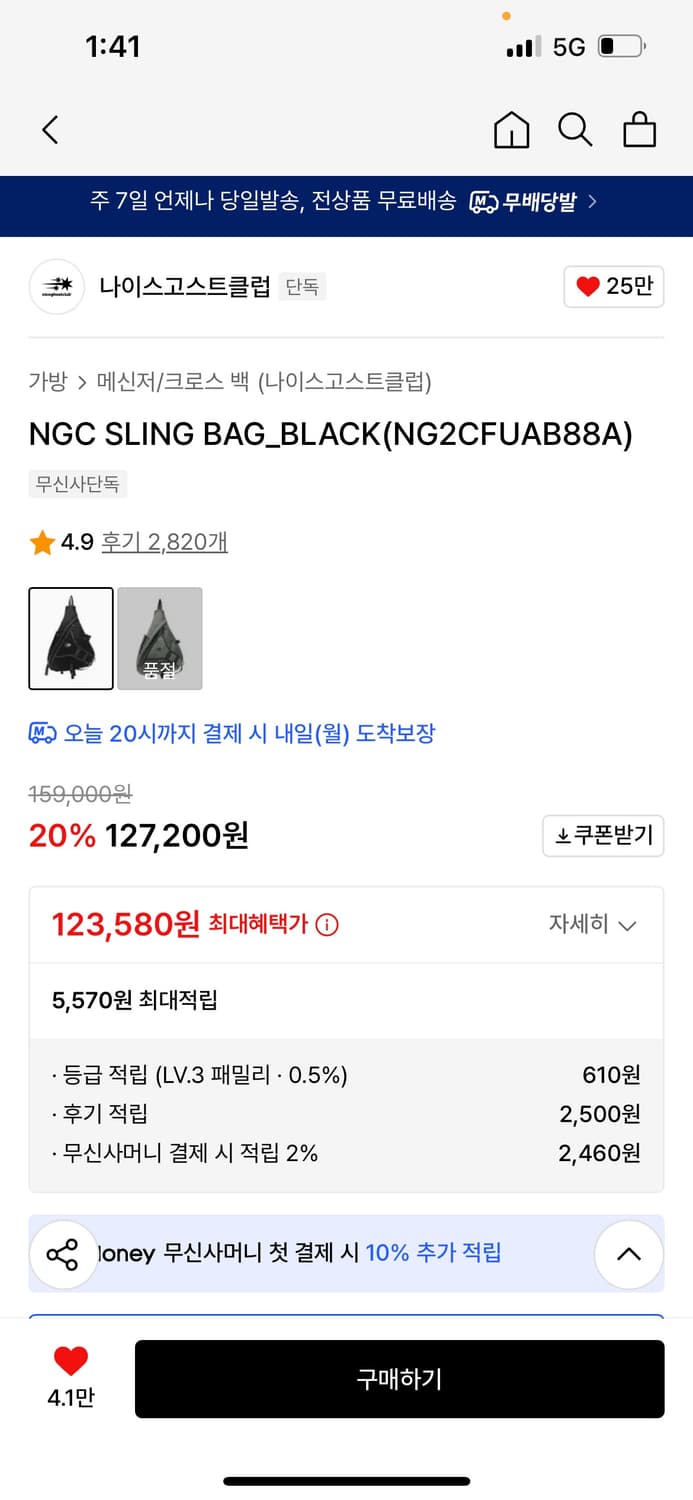
Task: Open the 나이스고스트클럽 brand logo
Action: coord(57,287)
